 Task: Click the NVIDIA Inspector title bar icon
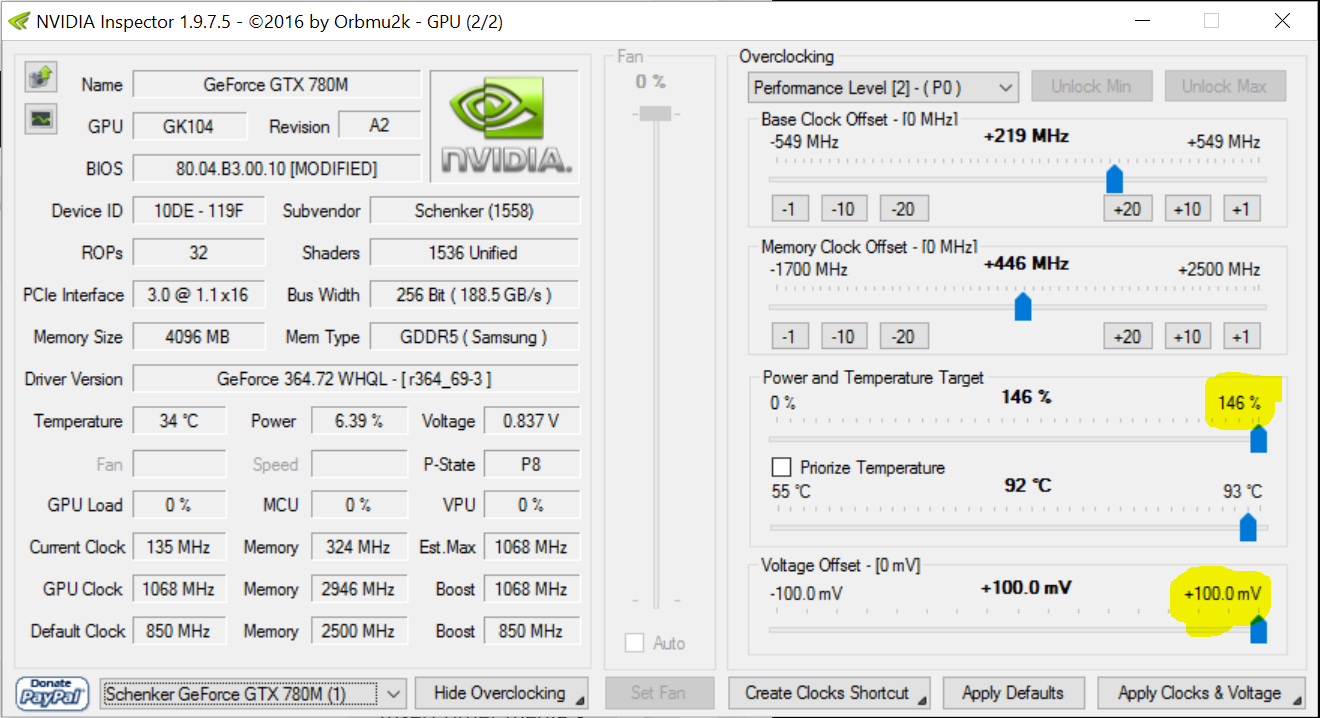click(x=18, y=21)
